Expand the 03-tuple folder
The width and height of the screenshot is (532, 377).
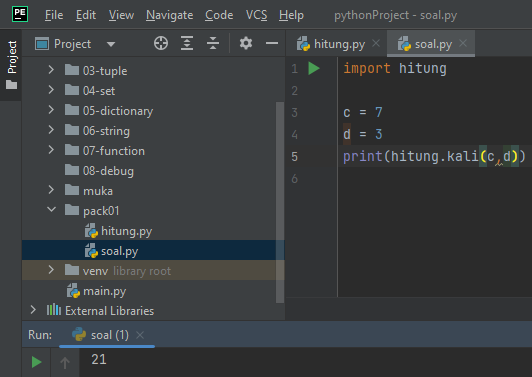(x=51, y=70)
